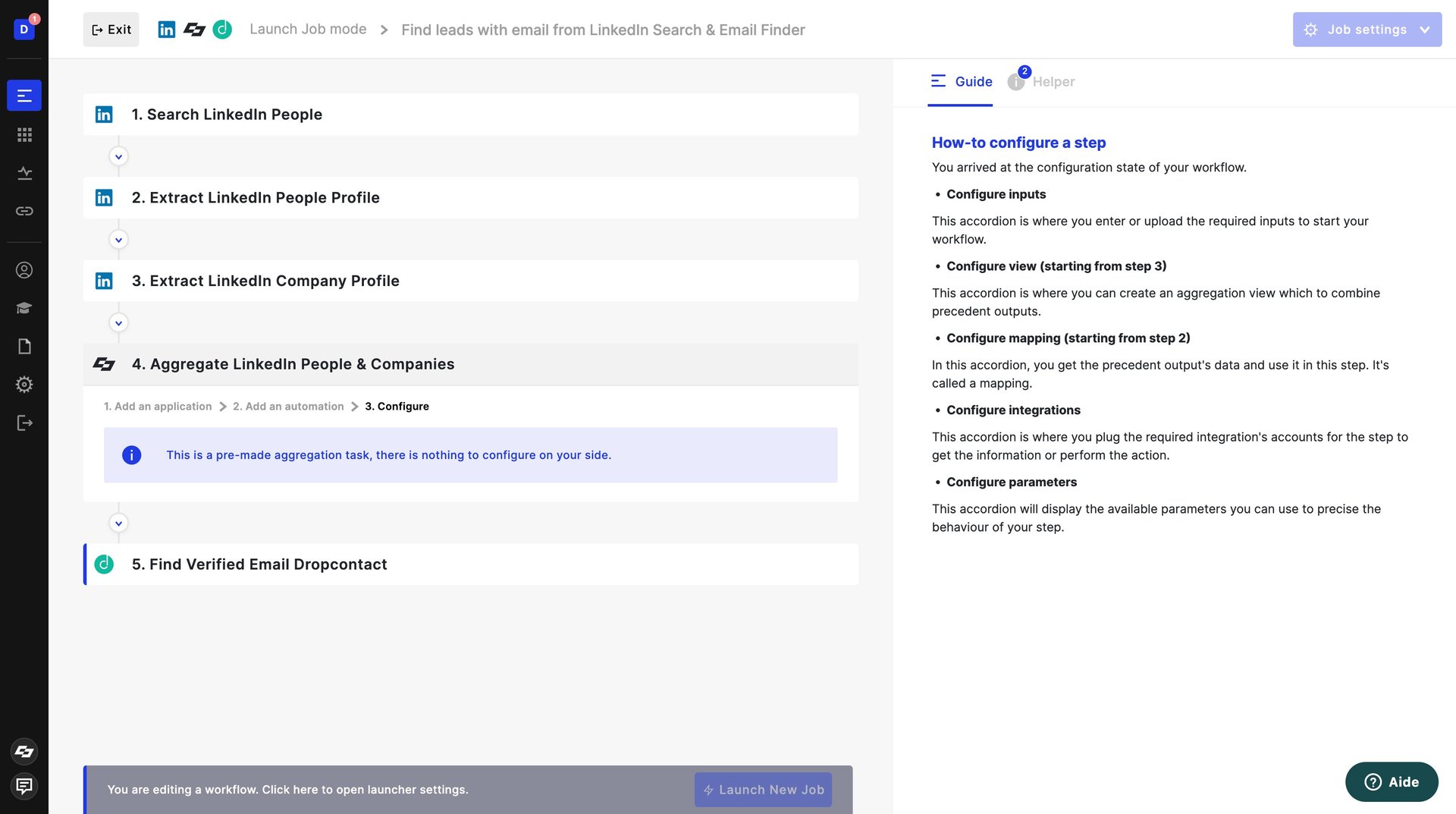Click Configure inputs bullet text
The width and height of the screenshot is (1456, 814).
(996, 194)
